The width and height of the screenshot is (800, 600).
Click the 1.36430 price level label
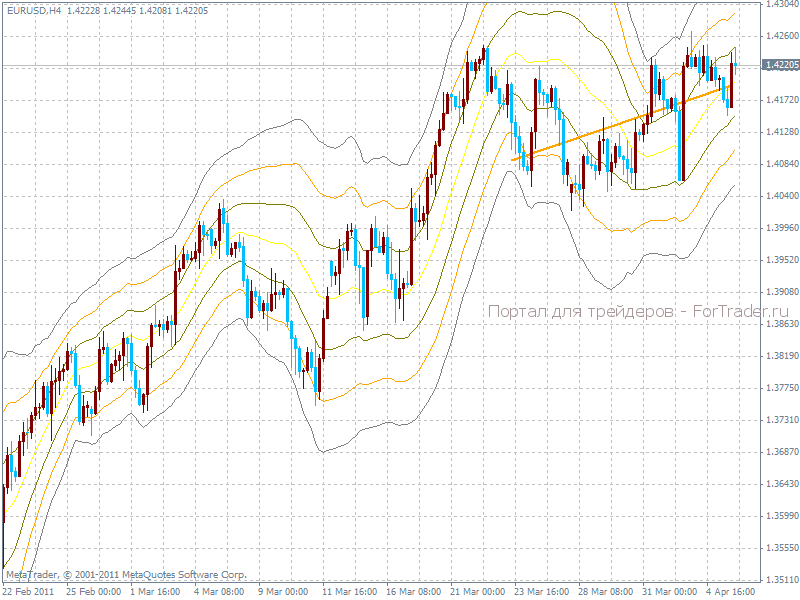pyautogui.click(x=780, y=484)
